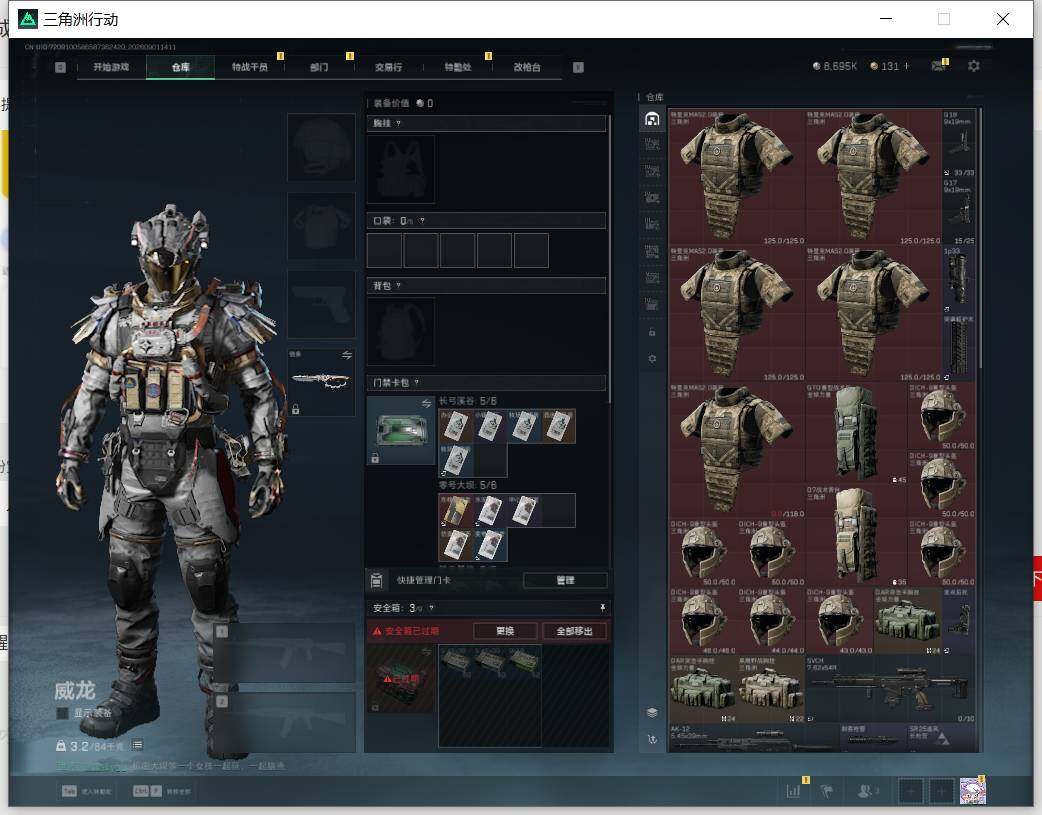Select the green keycard case item
Screen dimensions: 1042x815
[x=401, y=430]
